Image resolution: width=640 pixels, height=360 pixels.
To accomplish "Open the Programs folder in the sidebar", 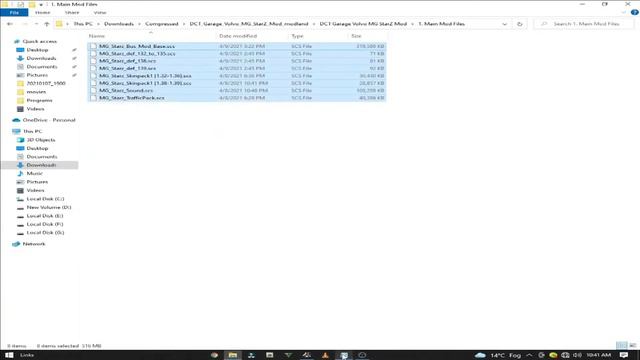I will click(x=39, y=100).
